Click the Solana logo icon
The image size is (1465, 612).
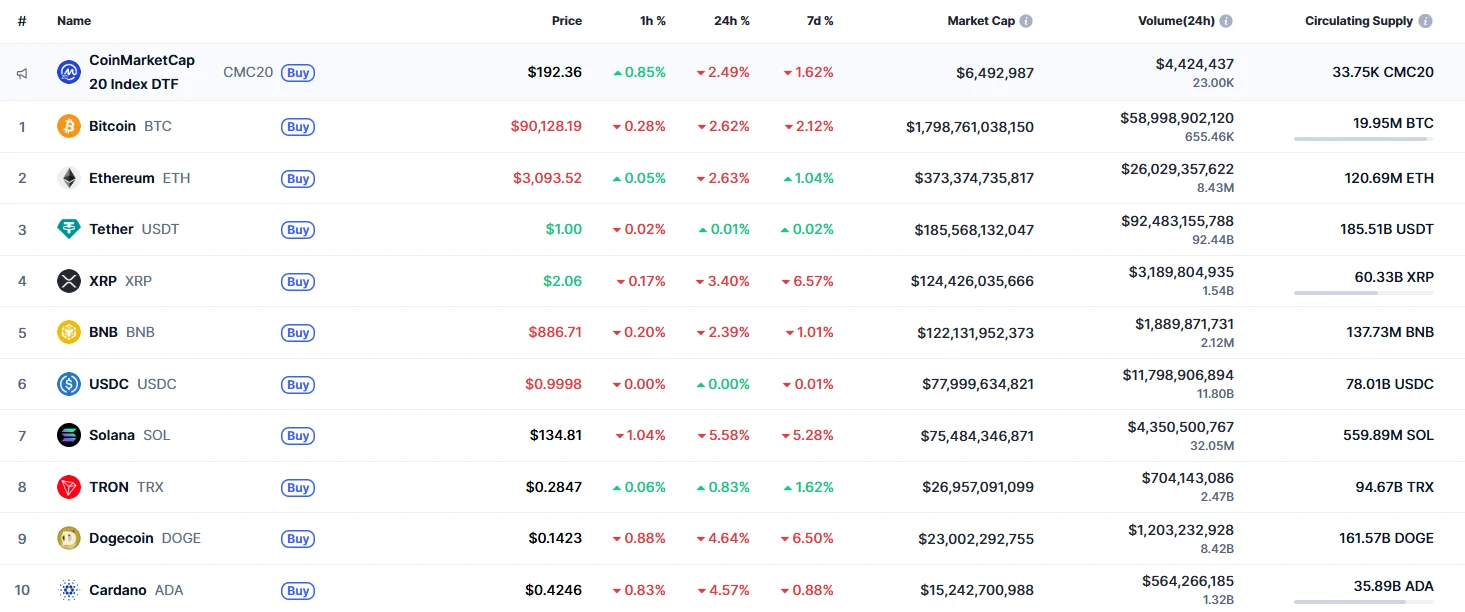click(69, 435)
